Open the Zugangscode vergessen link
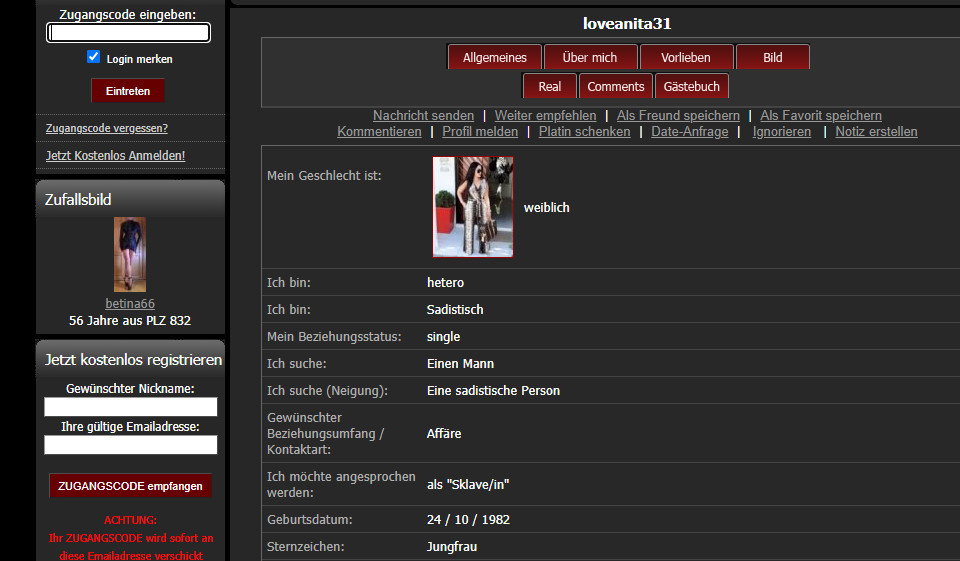960x561 pixels. click(107, 128)
